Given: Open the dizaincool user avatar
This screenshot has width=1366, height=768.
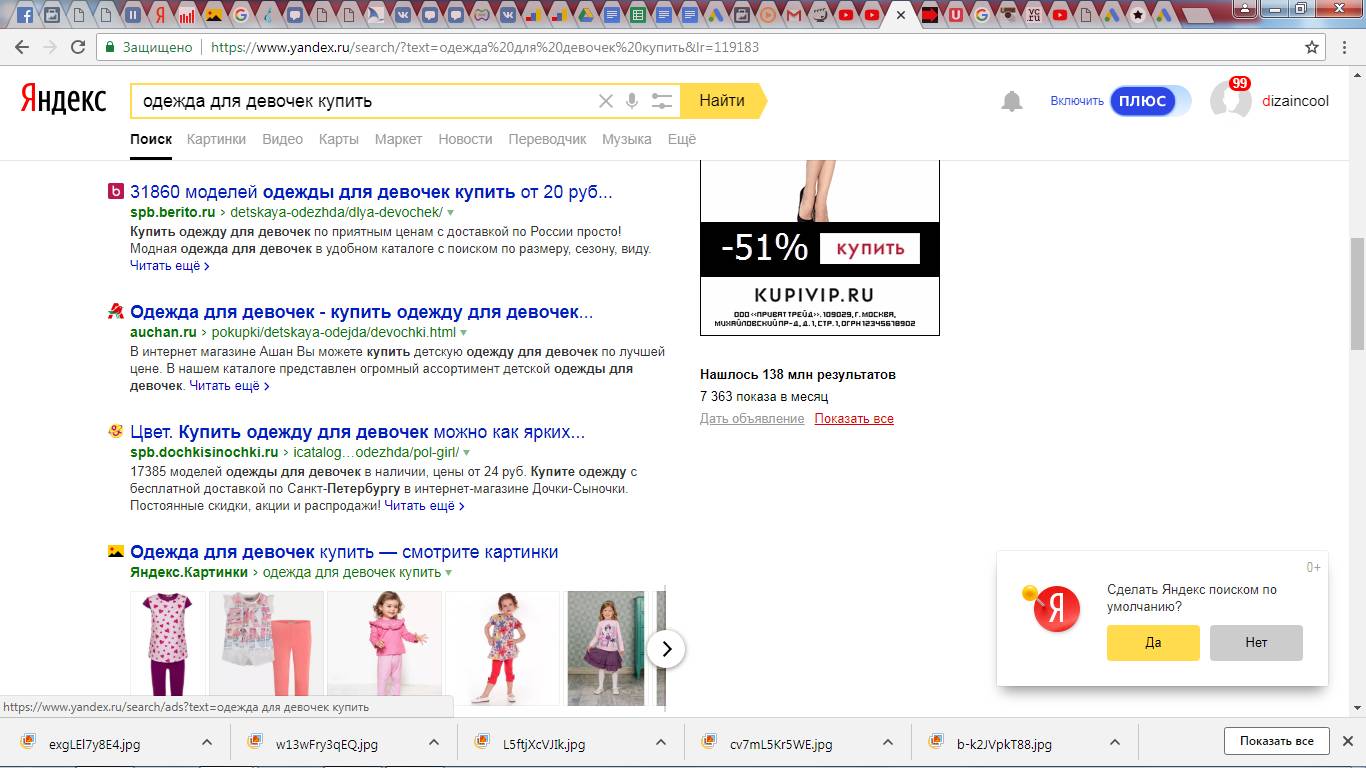Looking at the screenshot, I should pos(1230,100).
